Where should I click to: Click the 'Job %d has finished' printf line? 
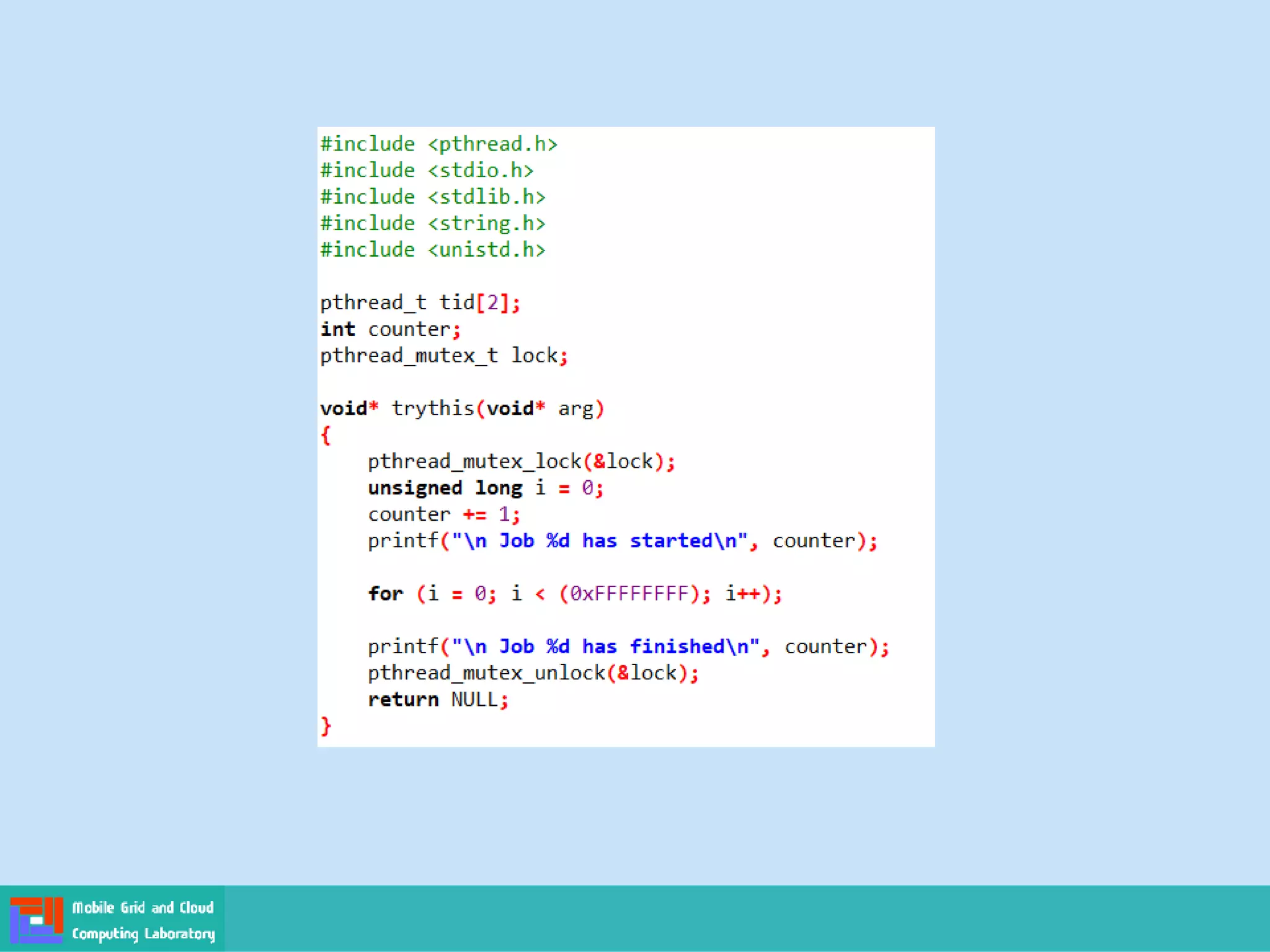628,647
